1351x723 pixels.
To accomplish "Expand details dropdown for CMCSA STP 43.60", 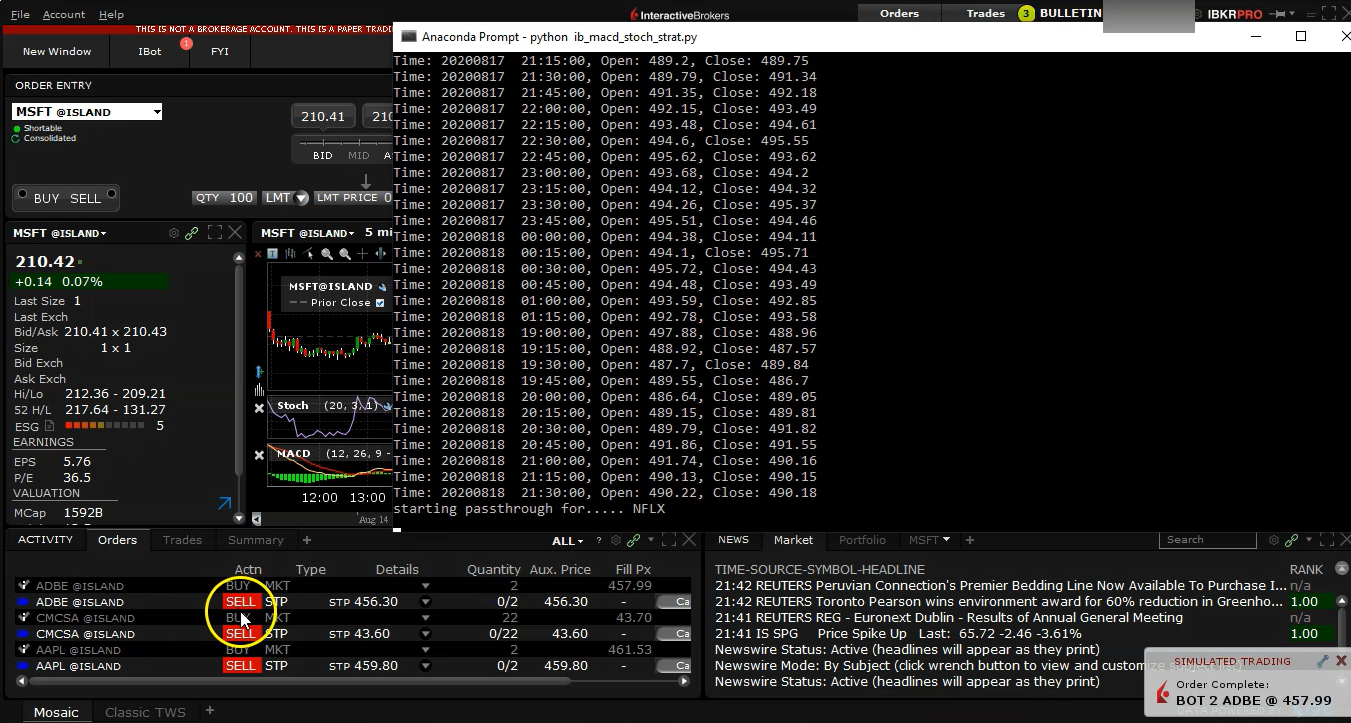I will (x=425, y=634).
